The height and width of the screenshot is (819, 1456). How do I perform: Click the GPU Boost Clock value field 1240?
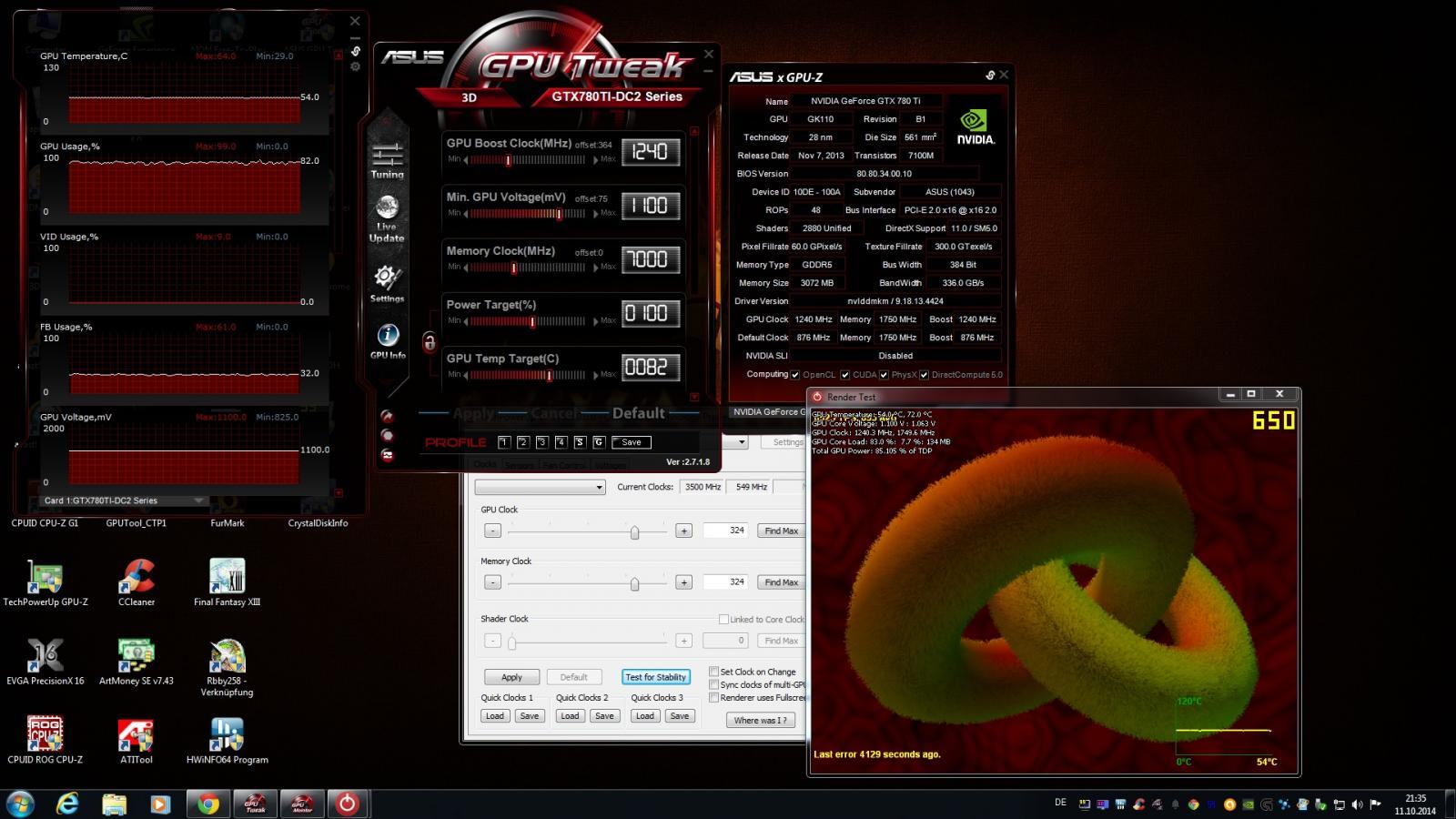(650, 152)
